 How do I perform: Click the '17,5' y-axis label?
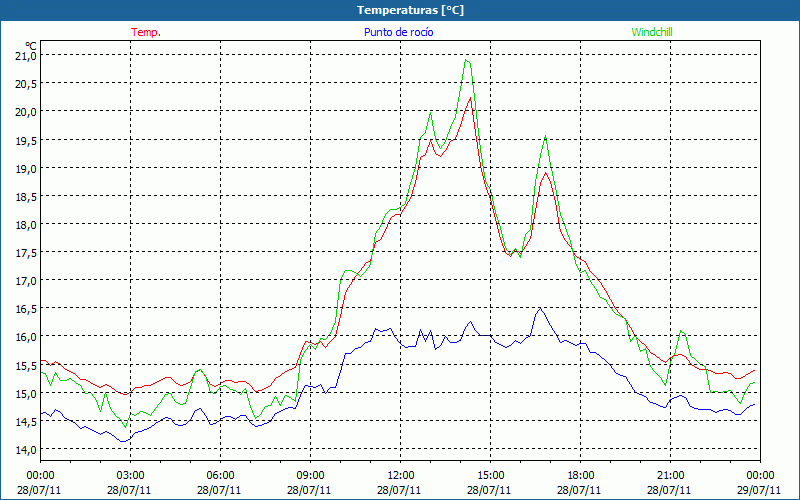point(26,253)
